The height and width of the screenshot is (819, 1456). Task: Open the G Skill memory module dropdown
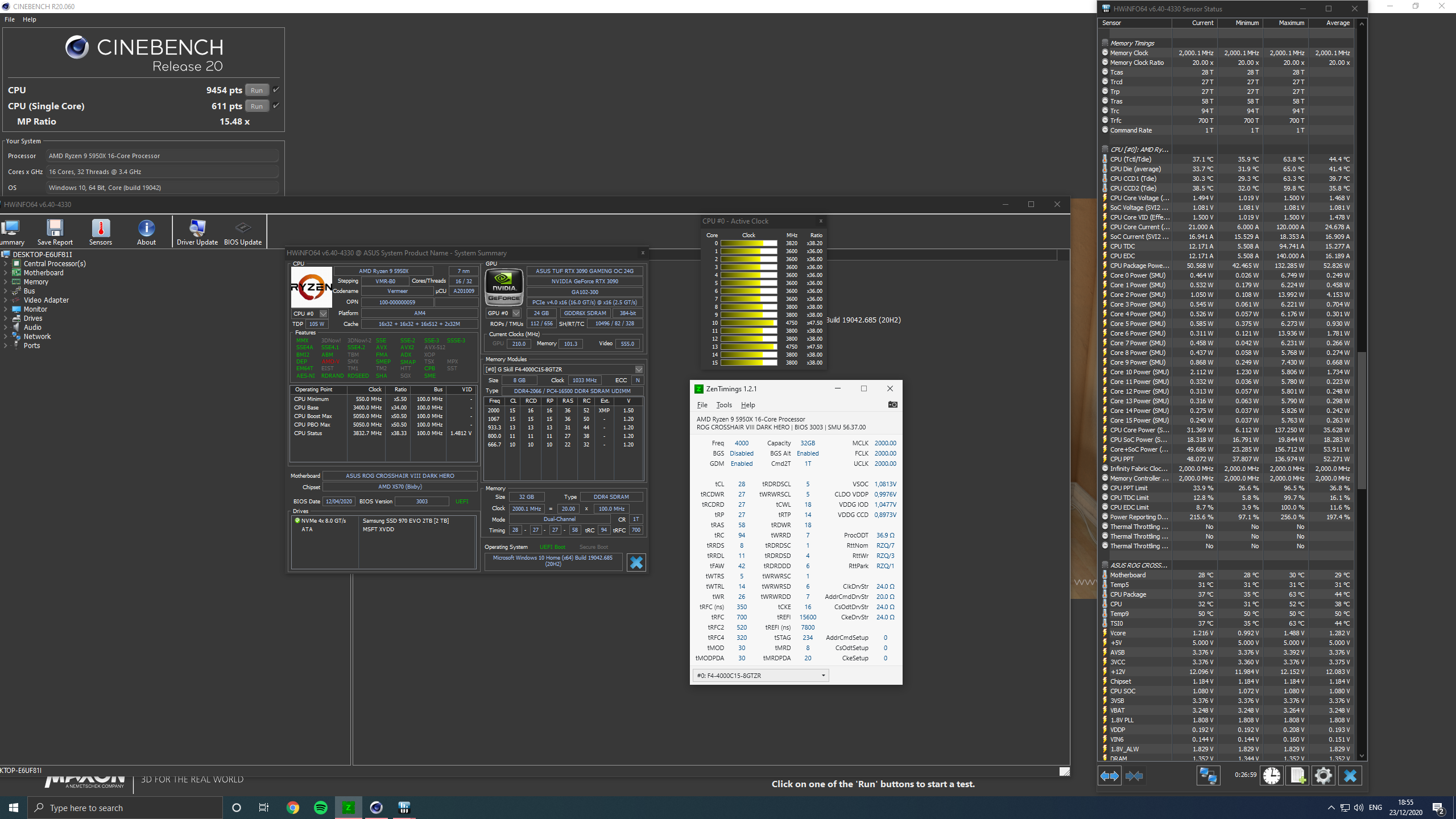[639, 369]
